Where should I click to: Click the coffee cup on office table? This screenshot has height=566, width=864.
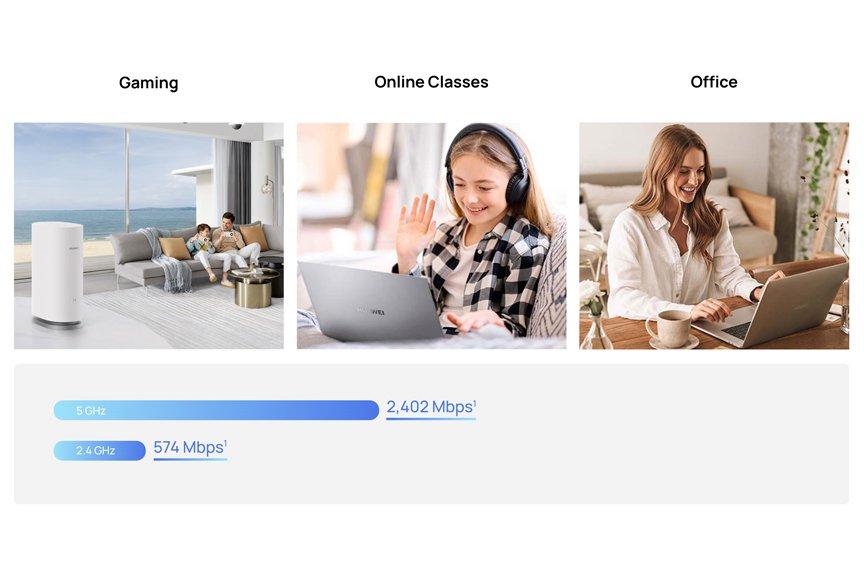tap(671, 328)
